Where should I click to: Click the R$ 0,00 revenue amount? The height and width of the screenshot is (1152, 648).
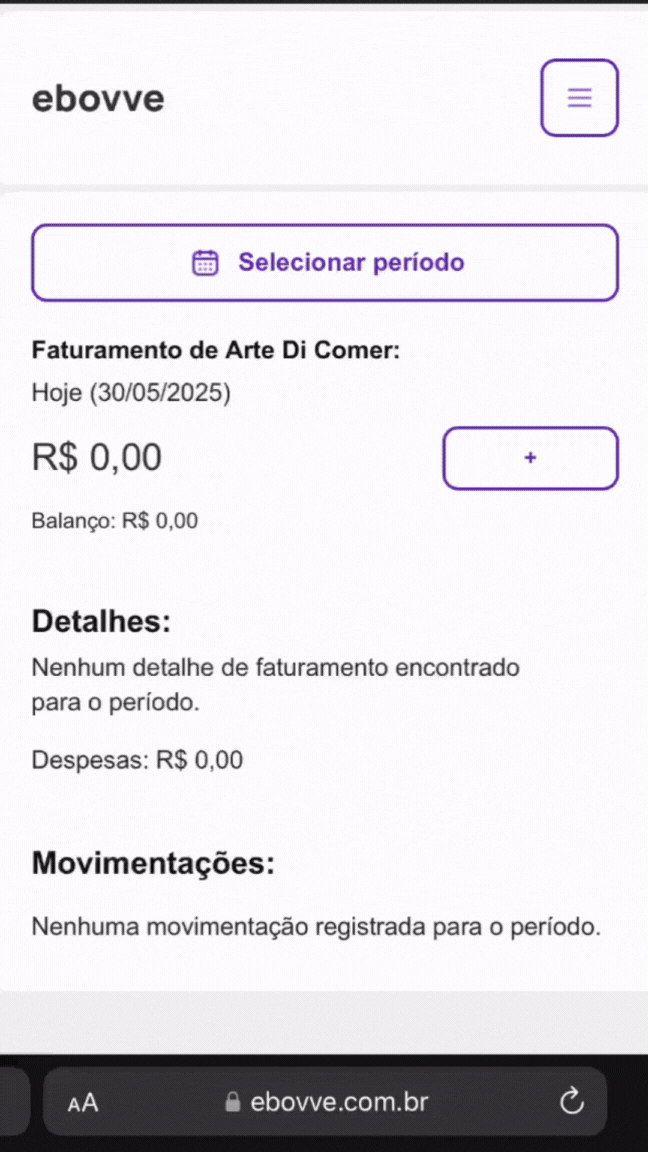point(97,457)
